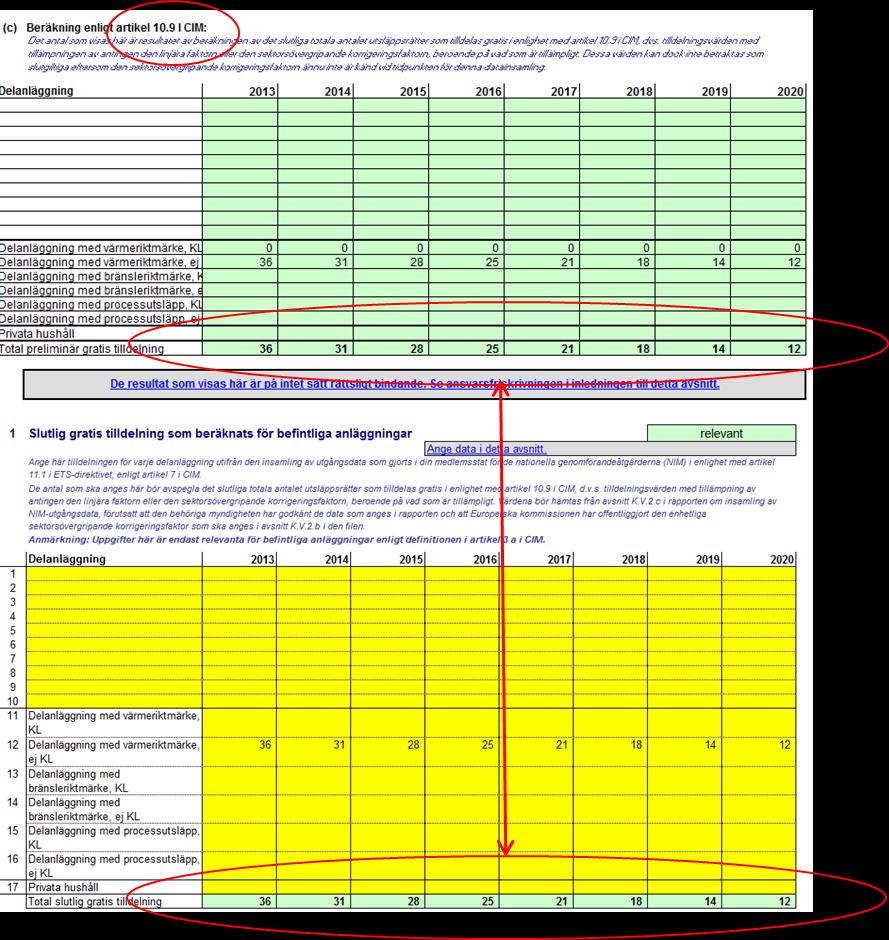This screenshot has height=940, width=889.
Task: Select heading 'Beräkning enligt artikel 10.9 i CIM:'
Action: [x=116, y=28]
